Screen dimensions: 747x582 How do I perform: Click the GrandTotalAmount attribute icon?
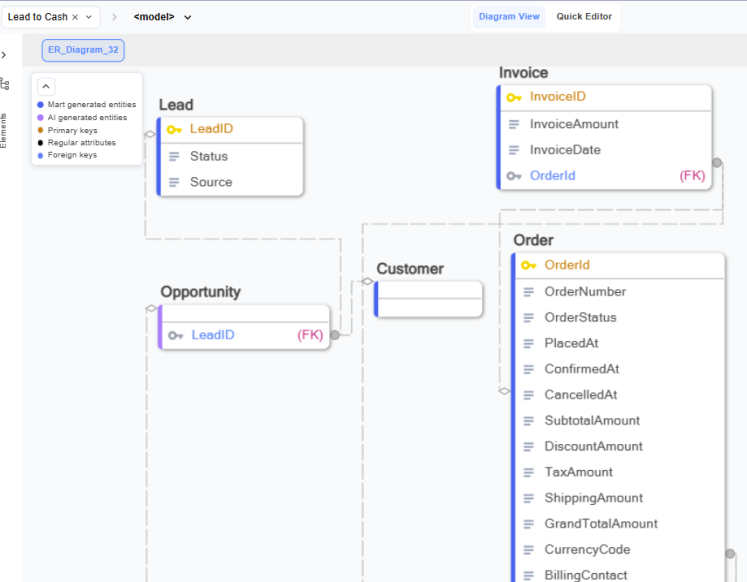click(528, 524)
